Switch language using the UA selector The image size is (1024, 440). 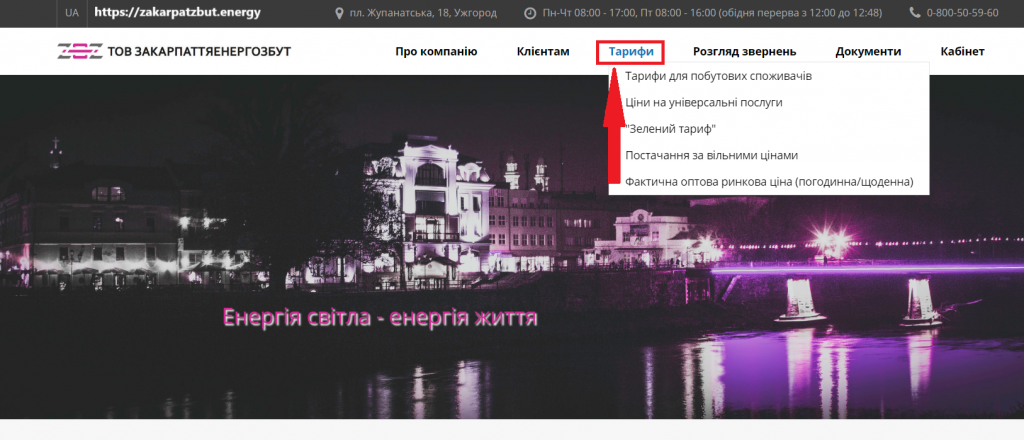(x=72, y=13)
